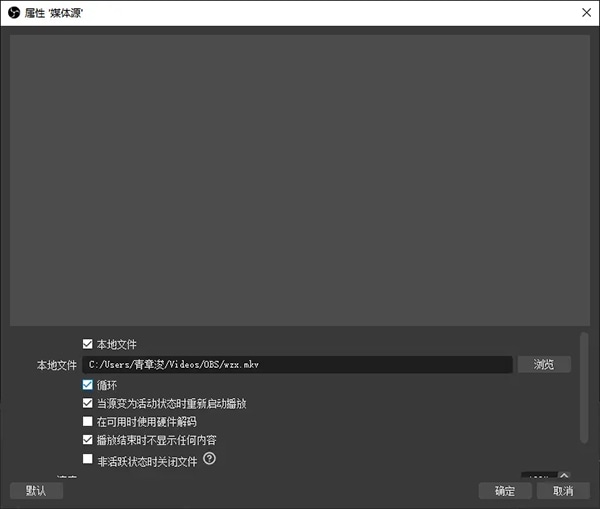The image size is (600, 509).
Task: Toggle the 循环 loop checkbox
Action: click(88, 385)
